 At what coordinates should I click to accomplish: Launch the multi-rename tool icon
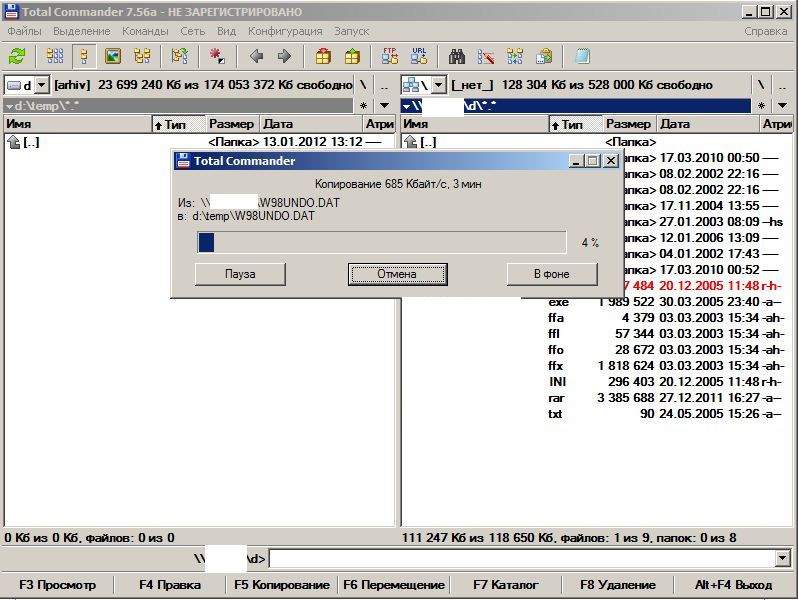486,56
